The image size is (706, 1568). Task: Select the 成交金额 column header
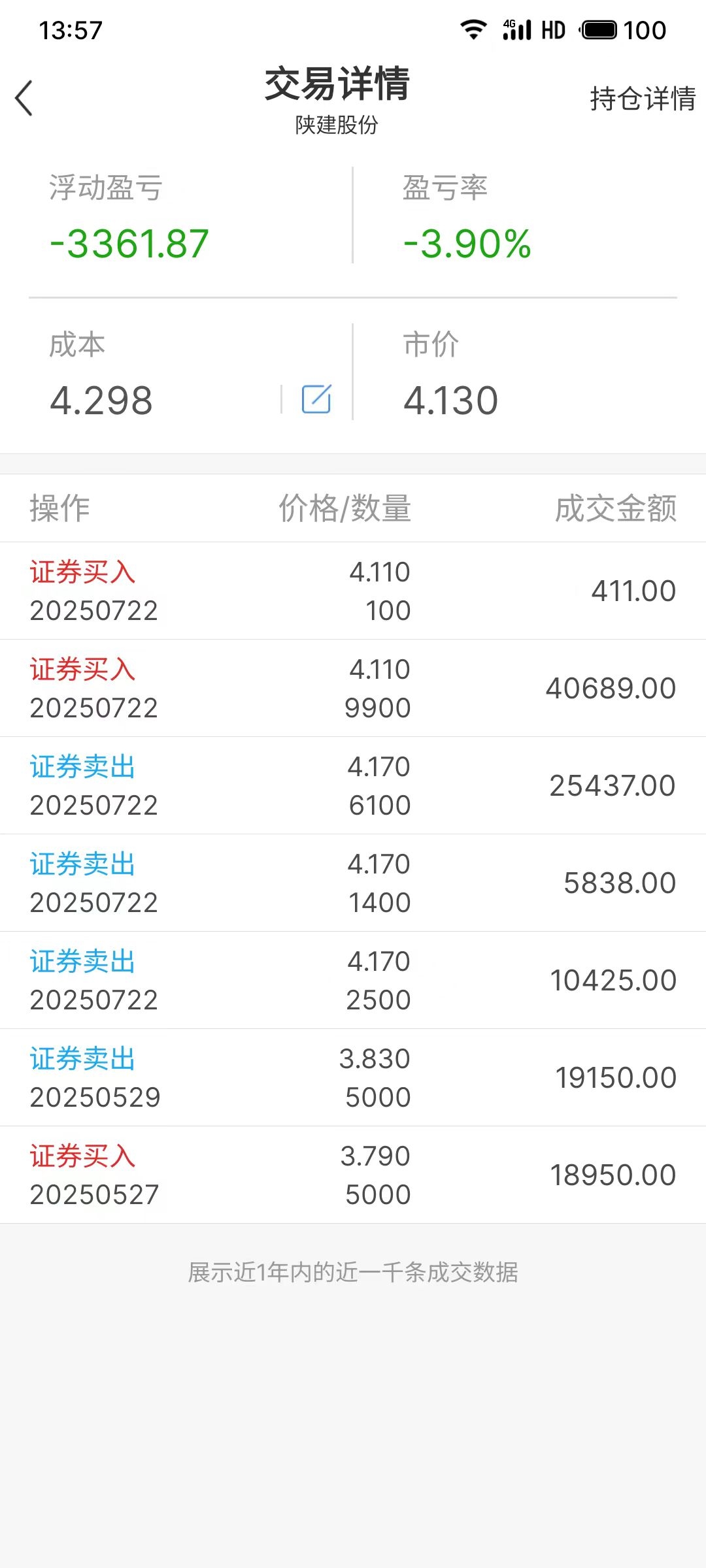click(615, 508)
